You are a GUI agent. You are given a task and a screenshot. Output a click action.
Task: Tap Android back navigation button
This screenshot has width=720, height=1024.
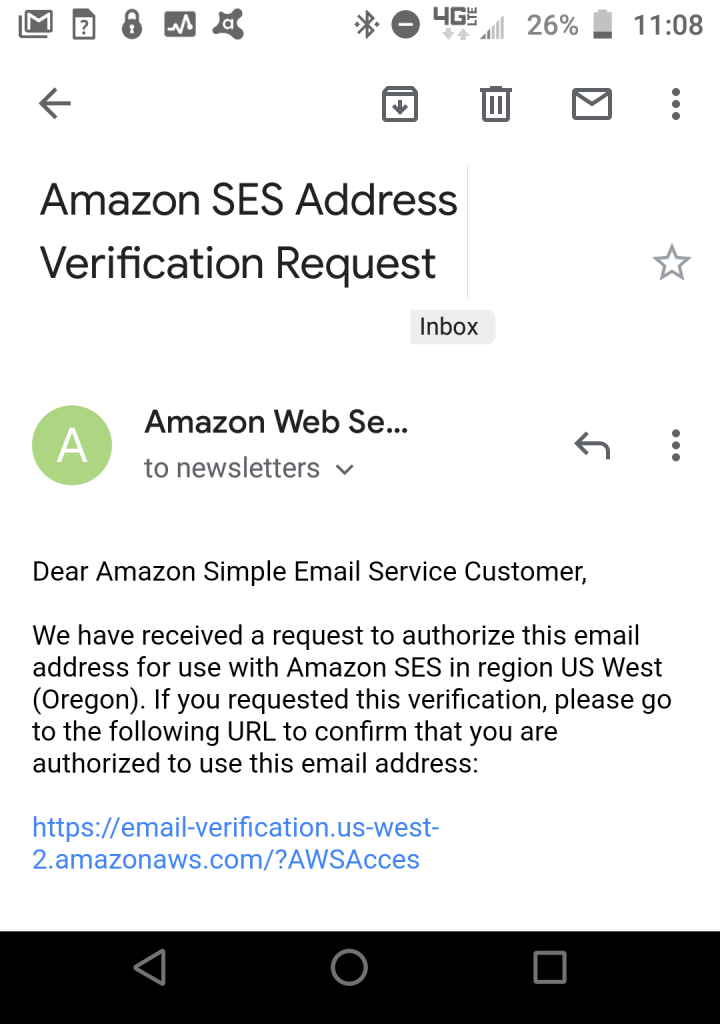coord(150,967)
